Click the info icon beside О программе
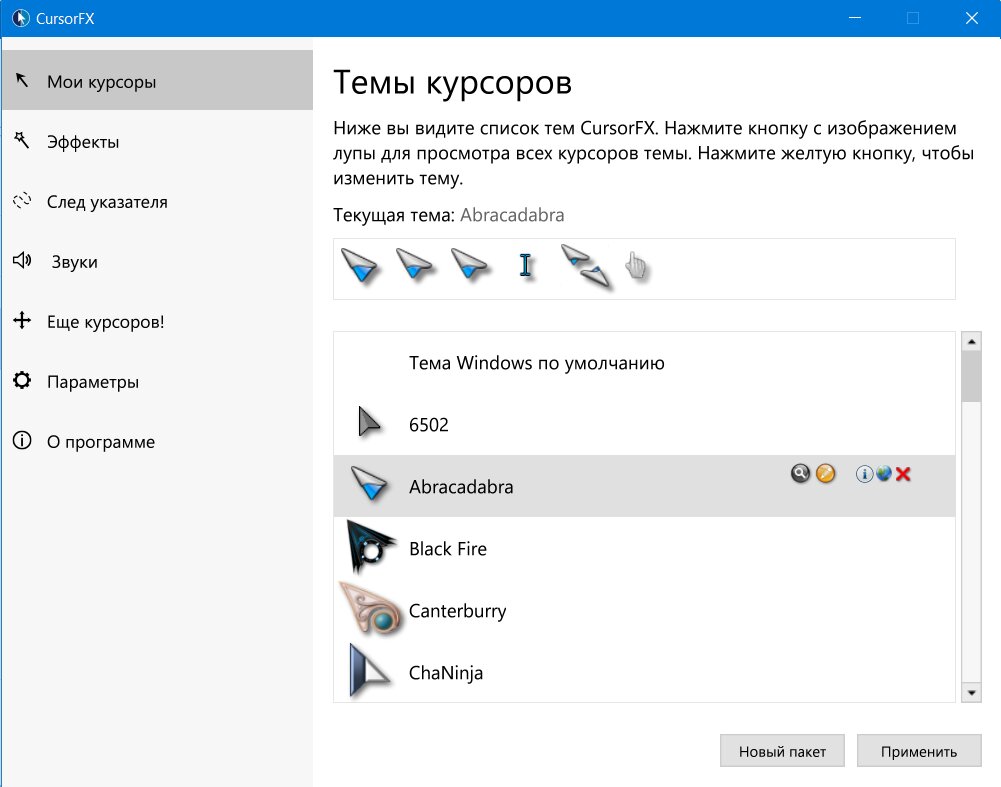 point(22,440)
